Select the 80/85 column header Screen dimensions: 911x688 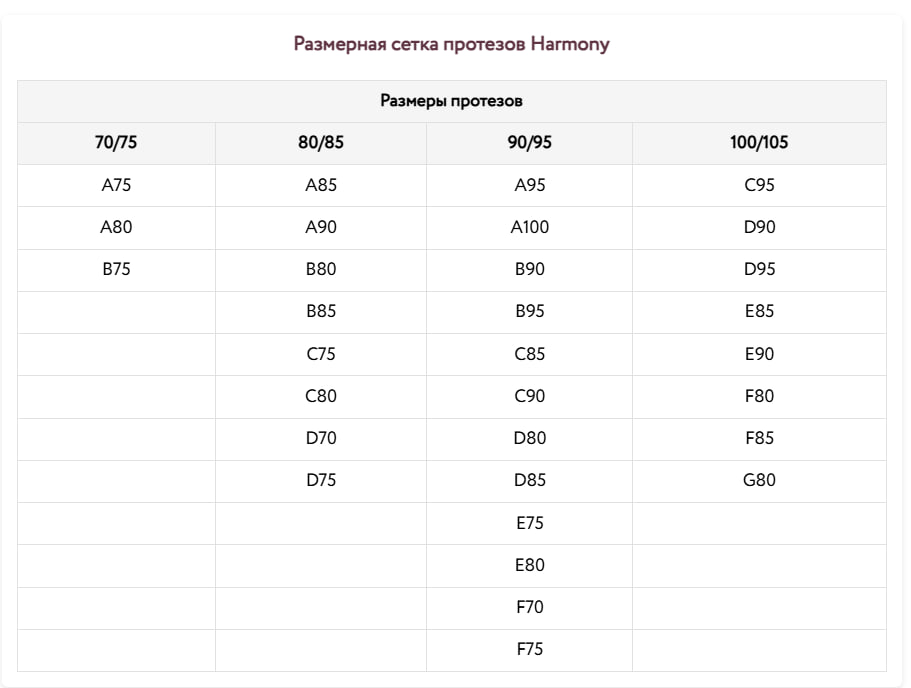point(321,143)
